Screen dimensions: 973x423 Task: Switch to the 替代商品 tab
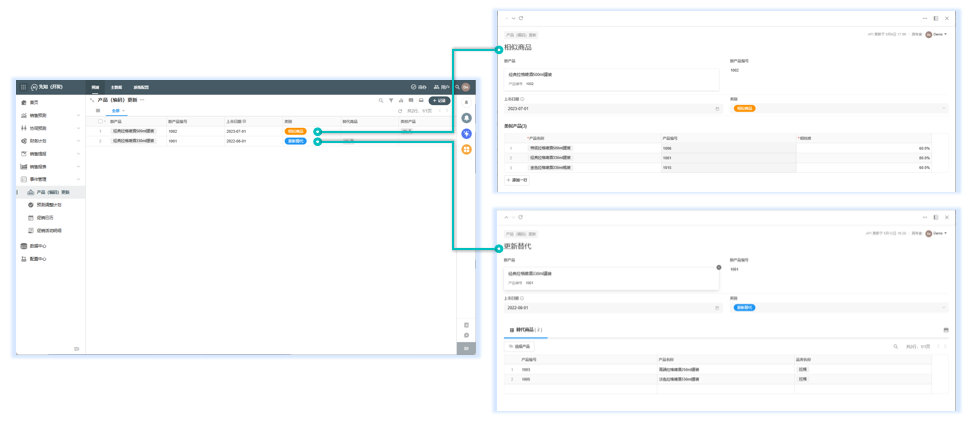click(527, 329)
